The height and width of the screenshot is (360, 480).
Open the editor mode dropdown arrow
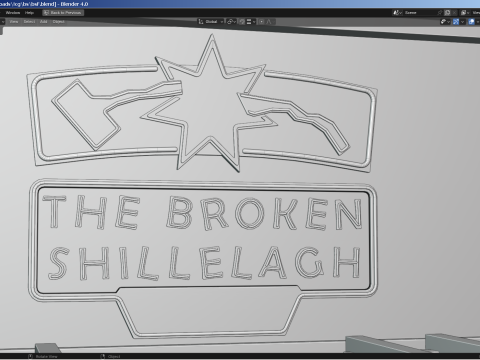tap(3, 22)
